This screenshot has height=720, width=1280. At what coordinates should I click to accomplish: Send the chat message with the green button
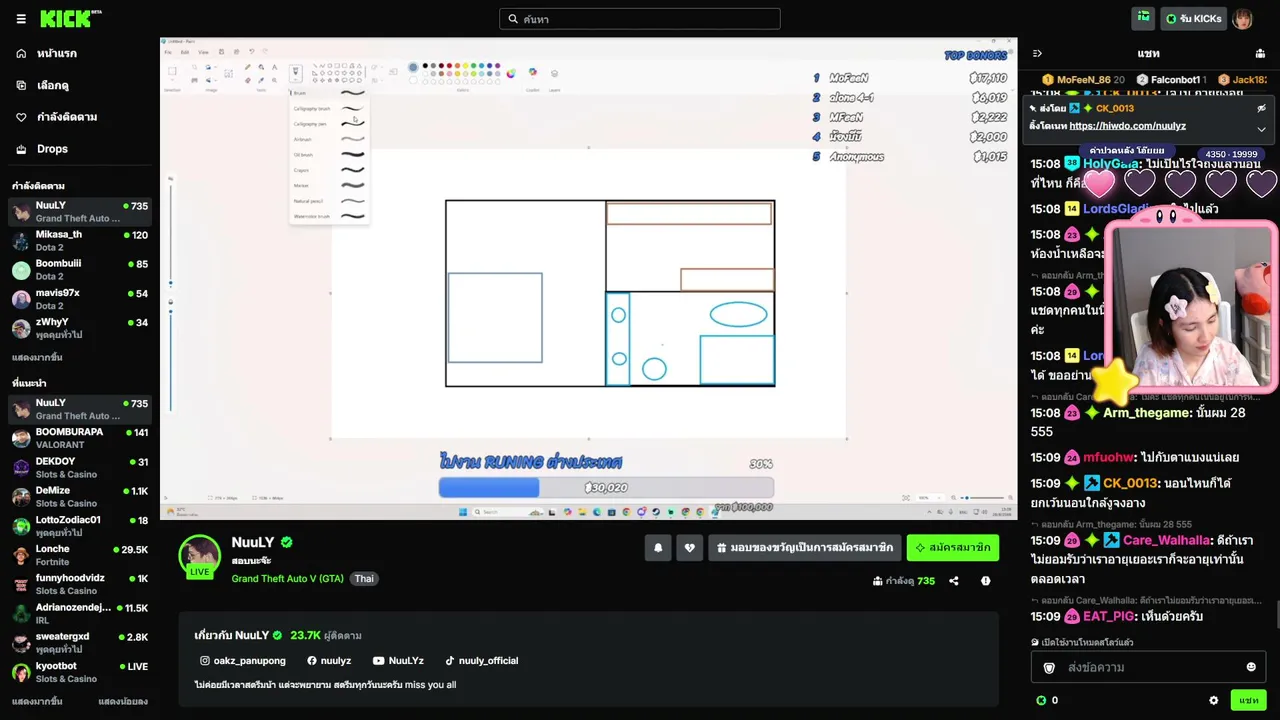[x=1249, y=700]
